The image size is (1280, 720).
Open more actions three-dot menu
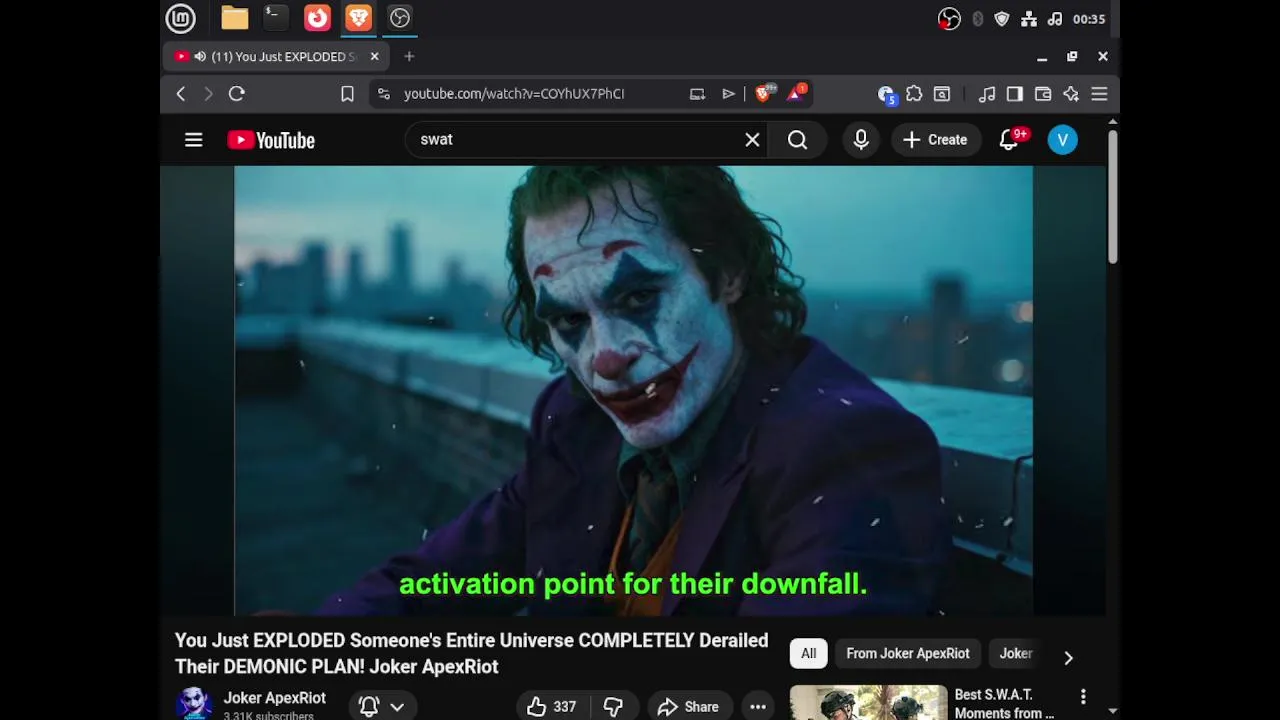[758, 706]
